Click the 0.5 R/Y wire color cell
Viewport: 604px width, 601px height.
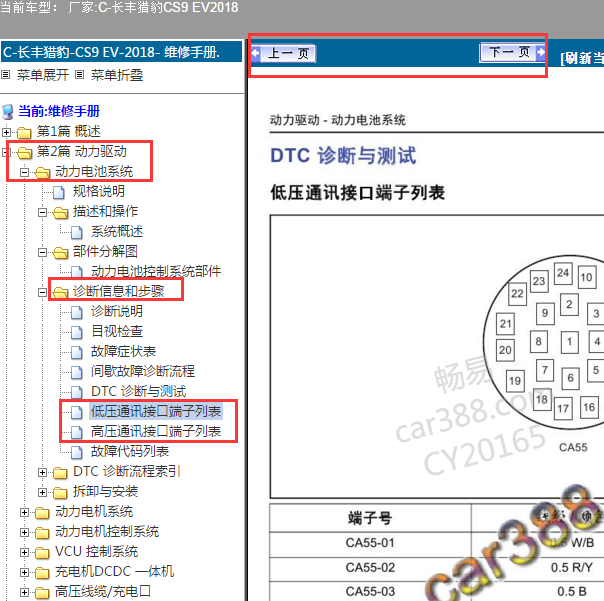coord(538,568)
